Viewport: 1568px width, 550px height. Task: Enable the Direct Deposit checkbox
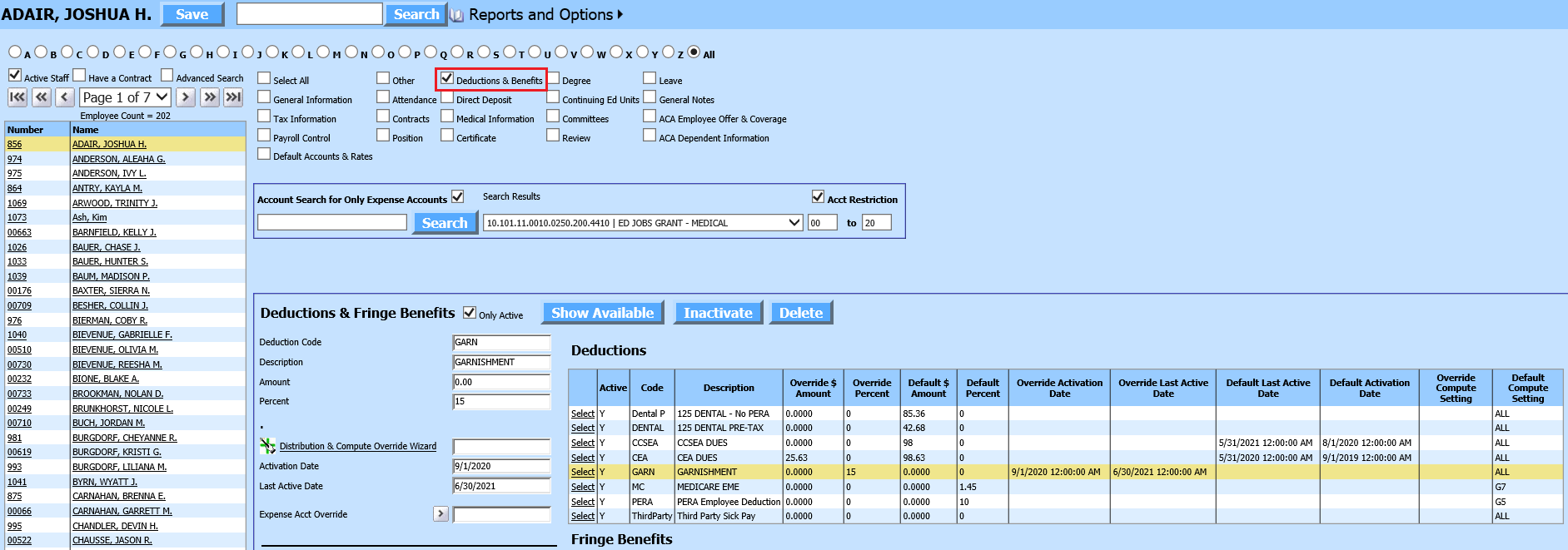(447, 97)
